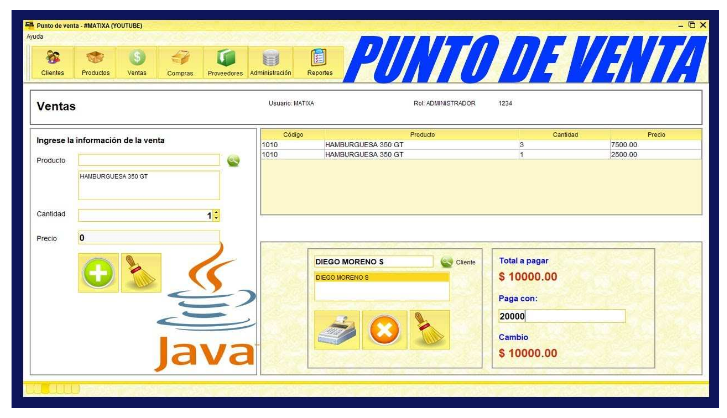Open the Reportes clipboard icon

coord(320,62)
